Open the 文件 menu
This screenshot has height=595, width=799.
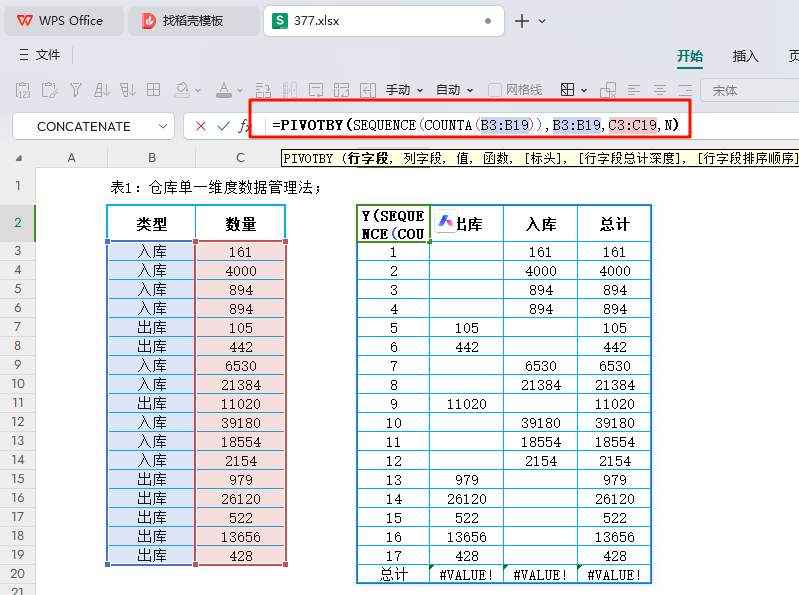(40, 55)
